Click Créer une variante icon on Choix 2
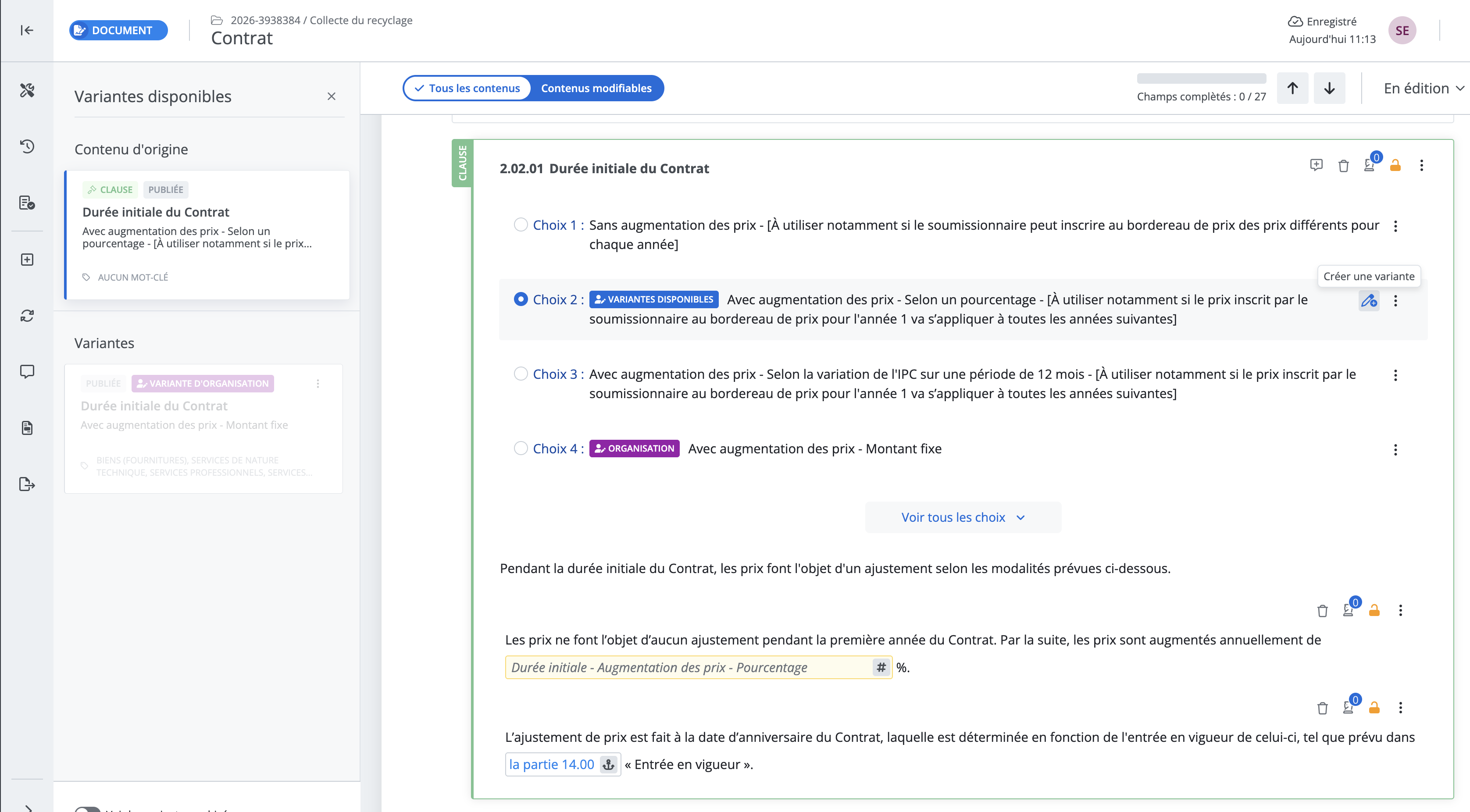This screenshot has height=812, width=1470. click(x=1368, y=300)
